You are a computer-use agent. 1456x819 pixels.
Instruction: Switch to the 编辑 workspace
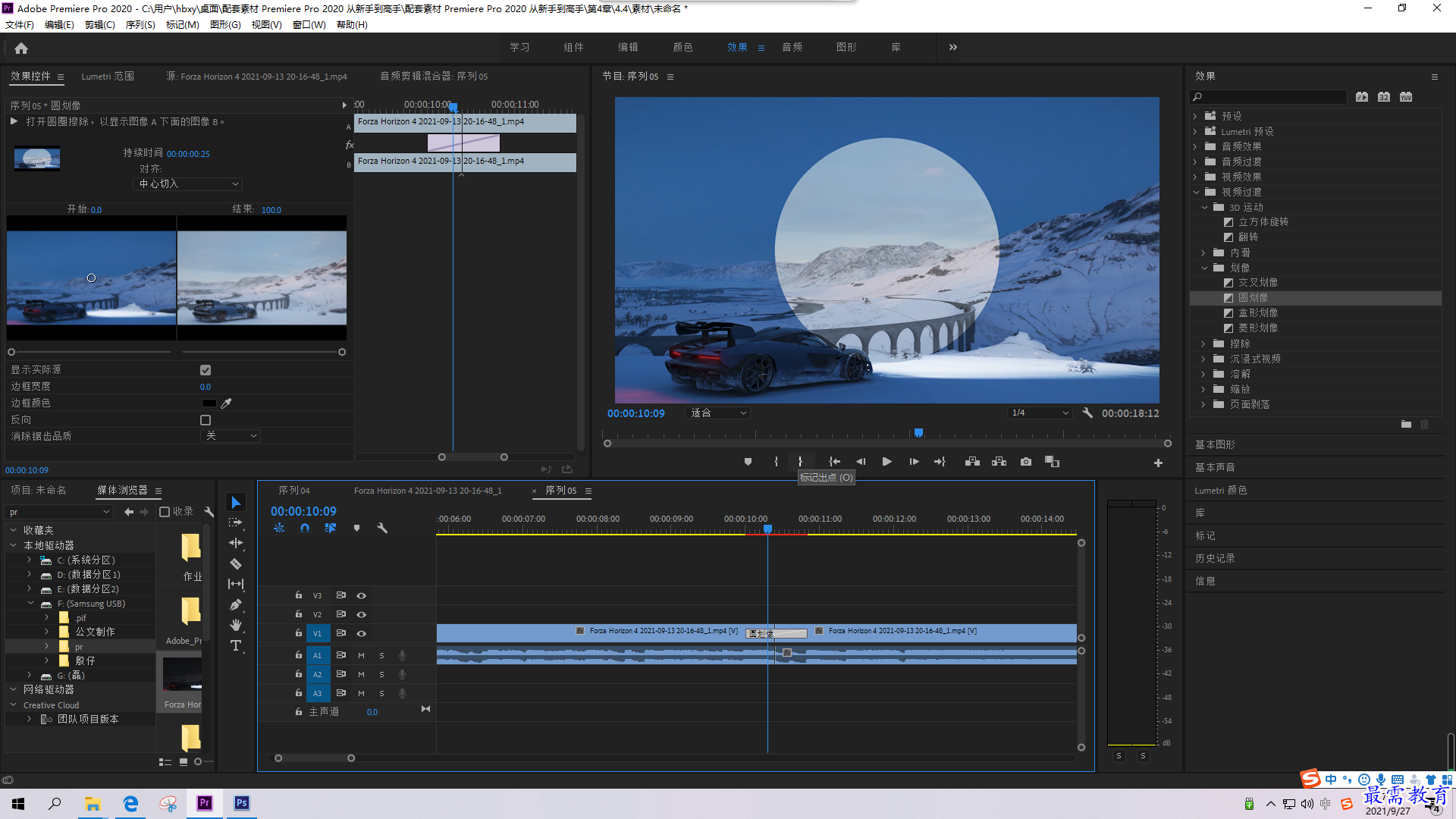628,47
